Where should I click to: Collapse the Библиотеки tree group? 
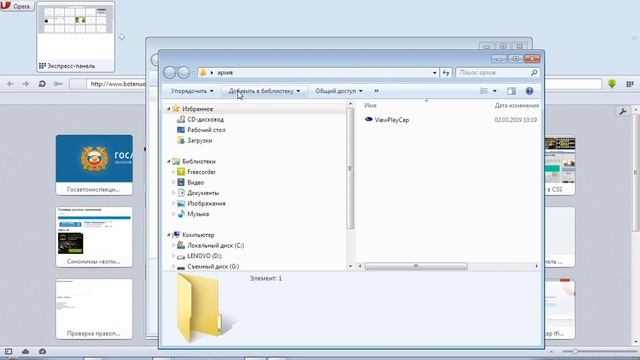(168, 162)
